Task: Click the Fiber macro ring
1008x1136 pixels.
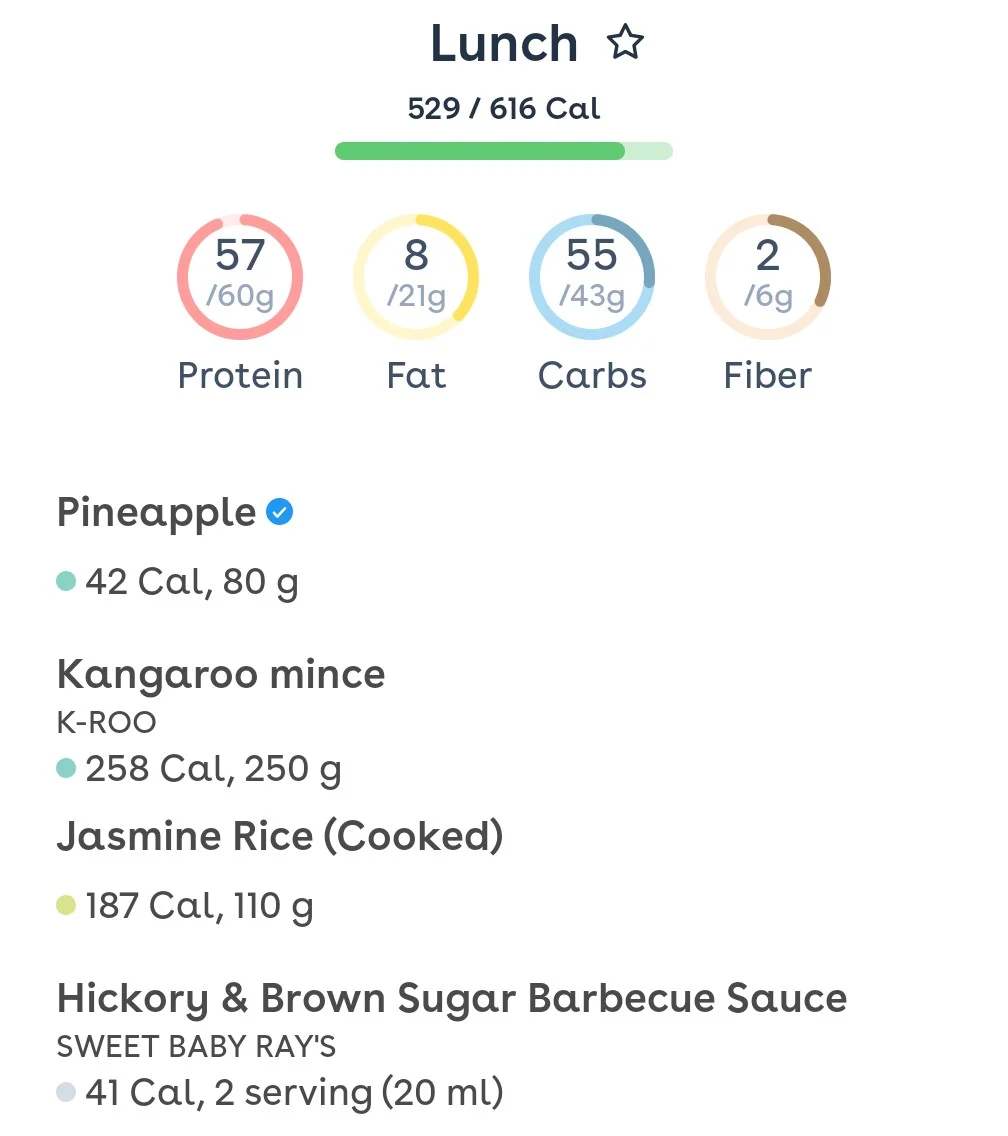Action: point(768,277)
